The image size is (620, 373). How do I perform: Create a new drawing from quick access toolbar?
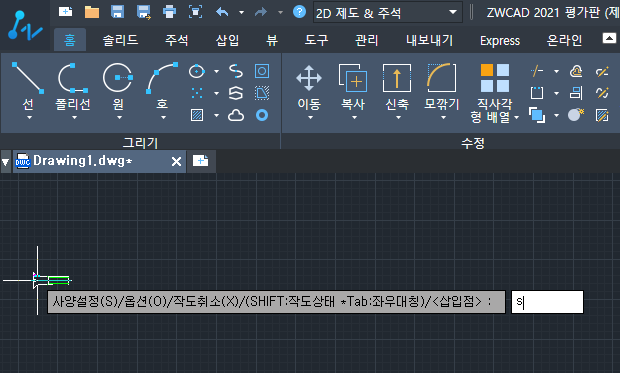[x=65, y=12]
